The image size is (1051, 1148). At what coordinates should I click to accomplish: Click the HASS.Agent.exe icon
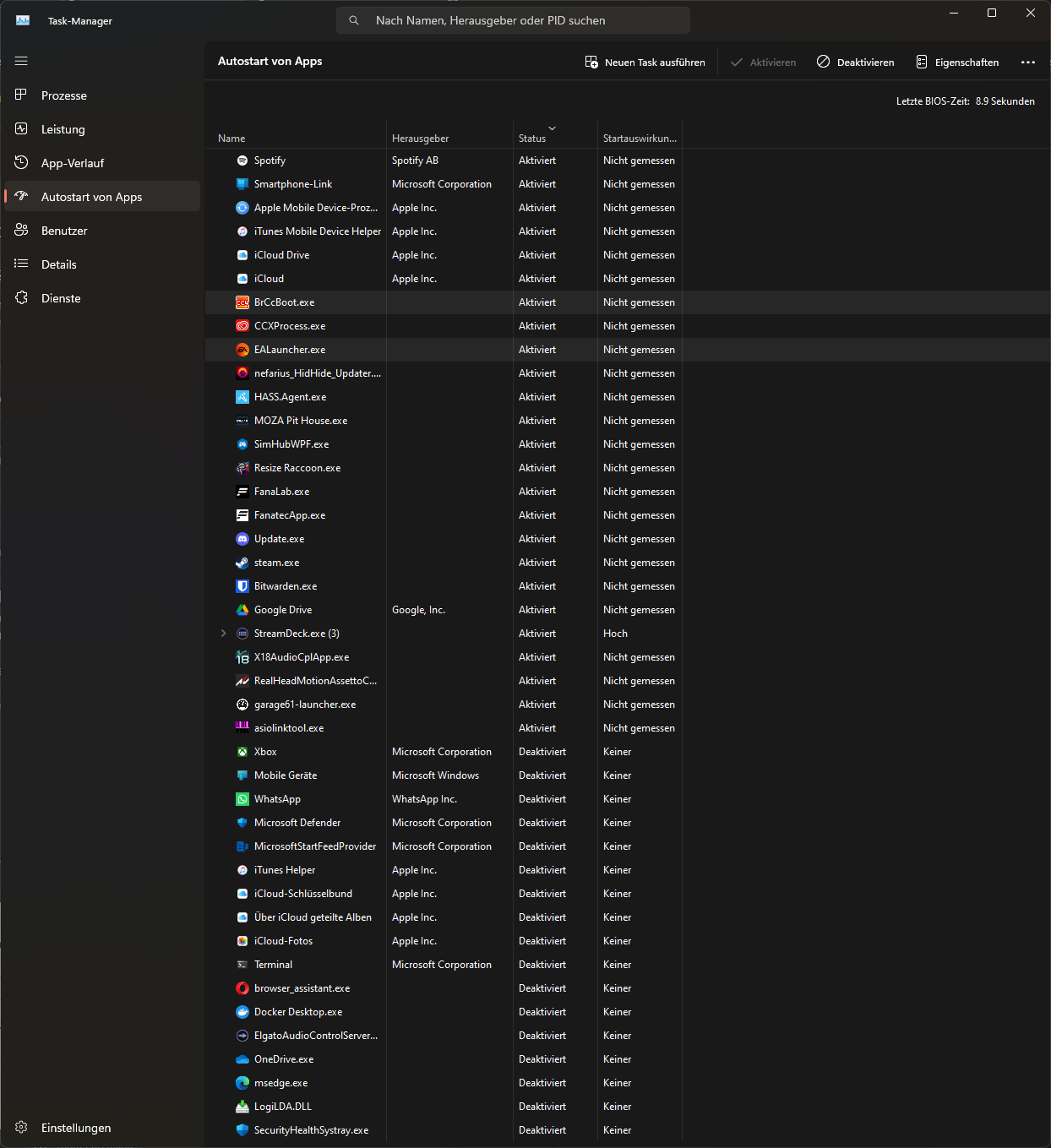click(x=242, y=397)
